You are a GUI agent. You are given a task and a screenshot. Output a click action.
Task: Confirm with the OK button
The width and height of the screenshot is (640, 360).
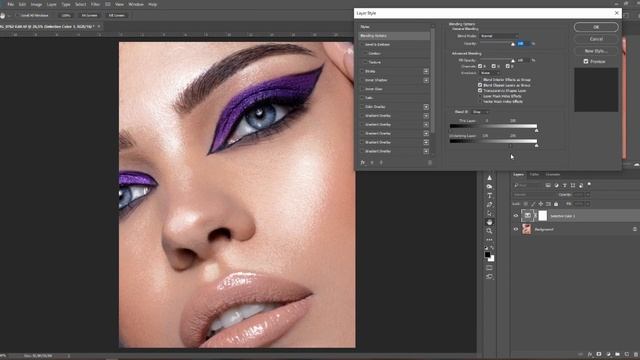596,27
